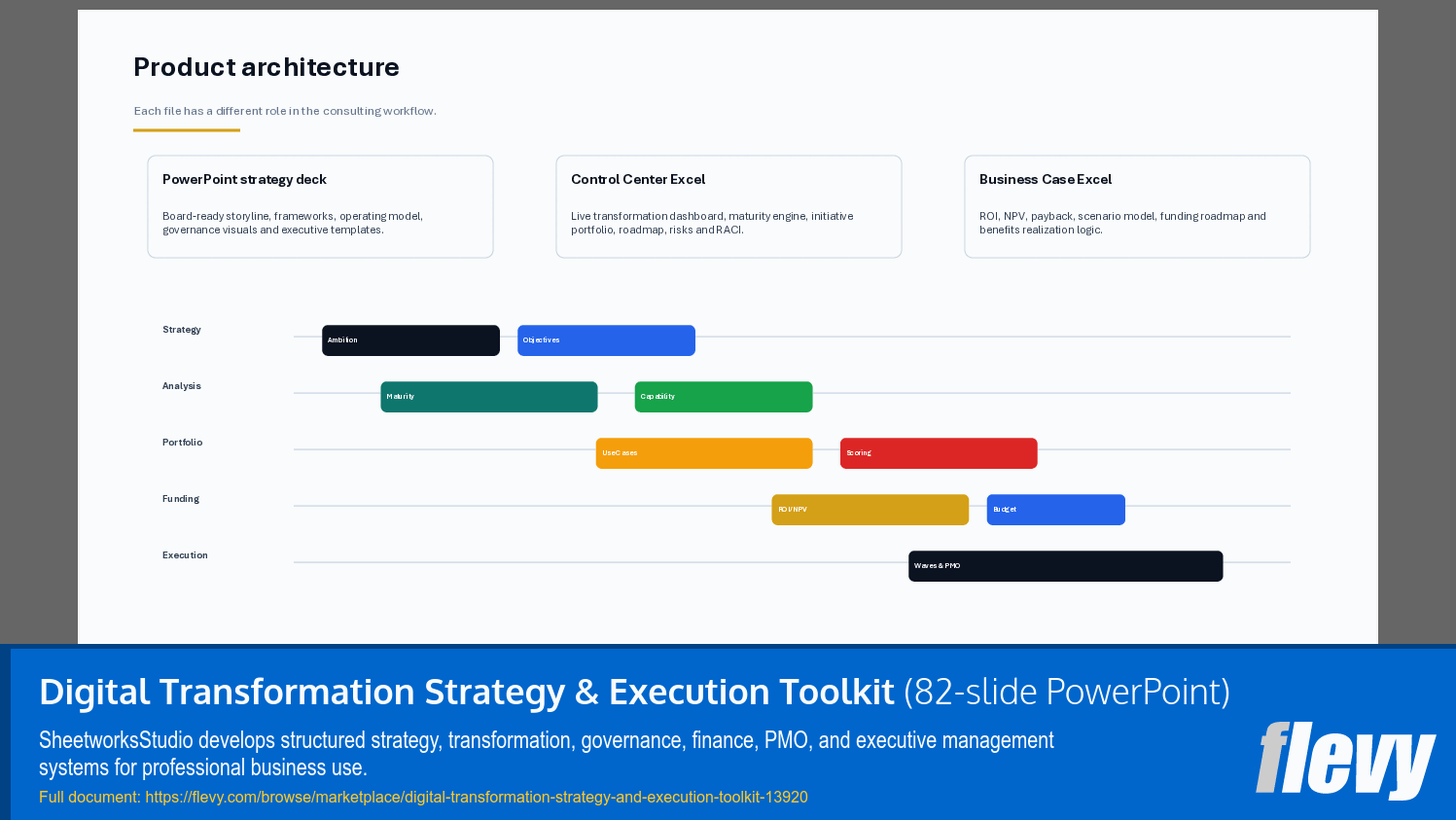Click the 'Product architecture' slide title
Screen dimensions: 1456x820
(266, 67)
